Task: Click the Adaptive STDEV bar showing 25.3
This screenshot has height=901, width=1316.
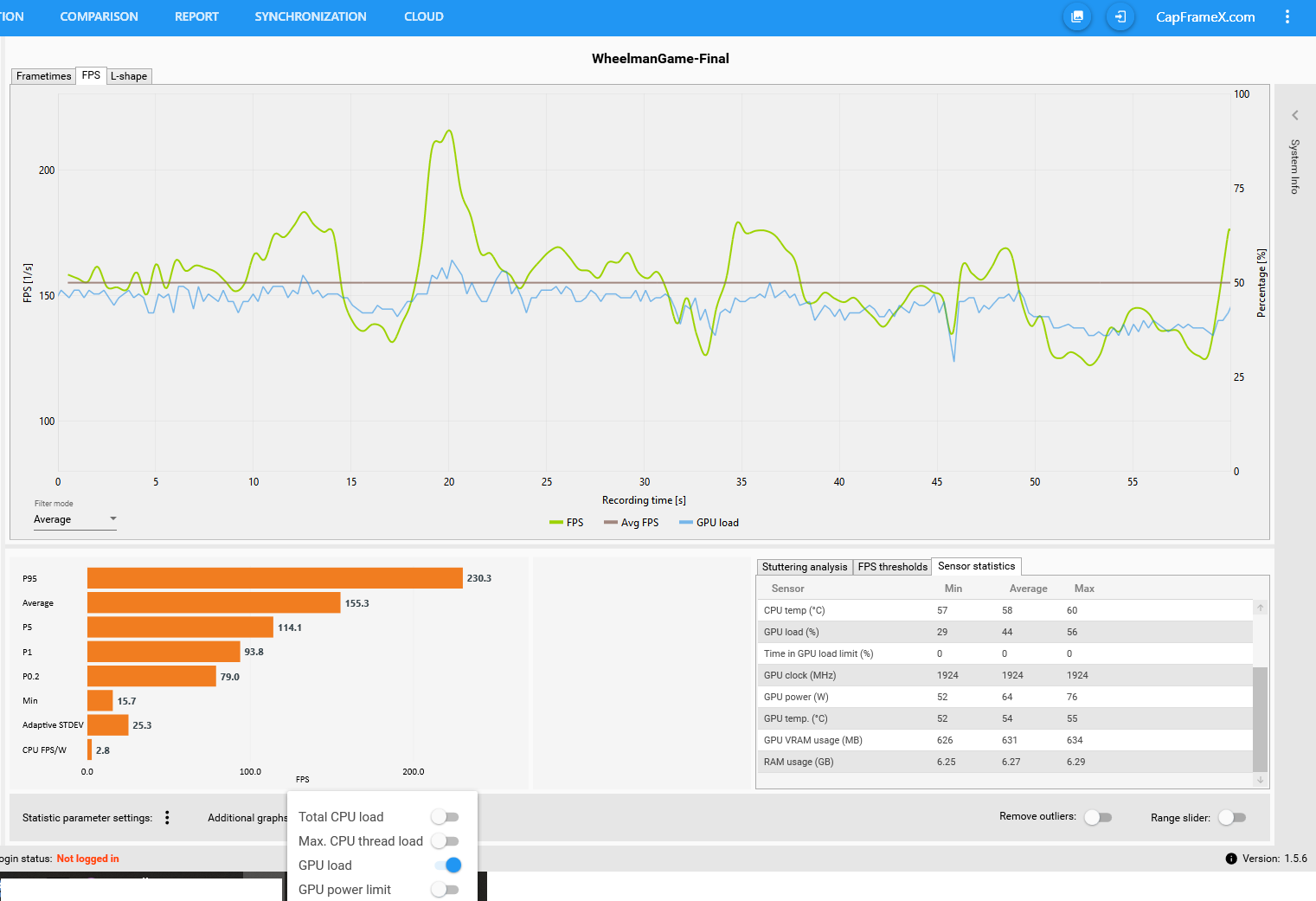Action: tap(108, 725)
